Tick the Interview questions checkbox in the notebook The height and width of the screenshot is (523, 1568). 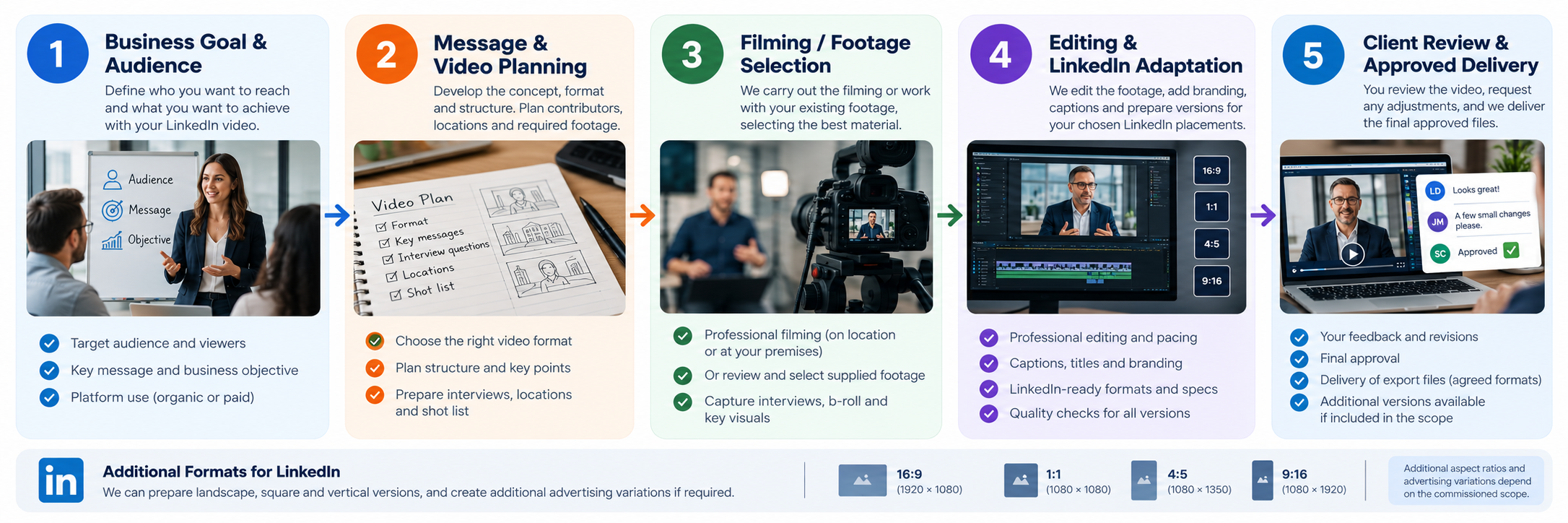click(388, 259)
